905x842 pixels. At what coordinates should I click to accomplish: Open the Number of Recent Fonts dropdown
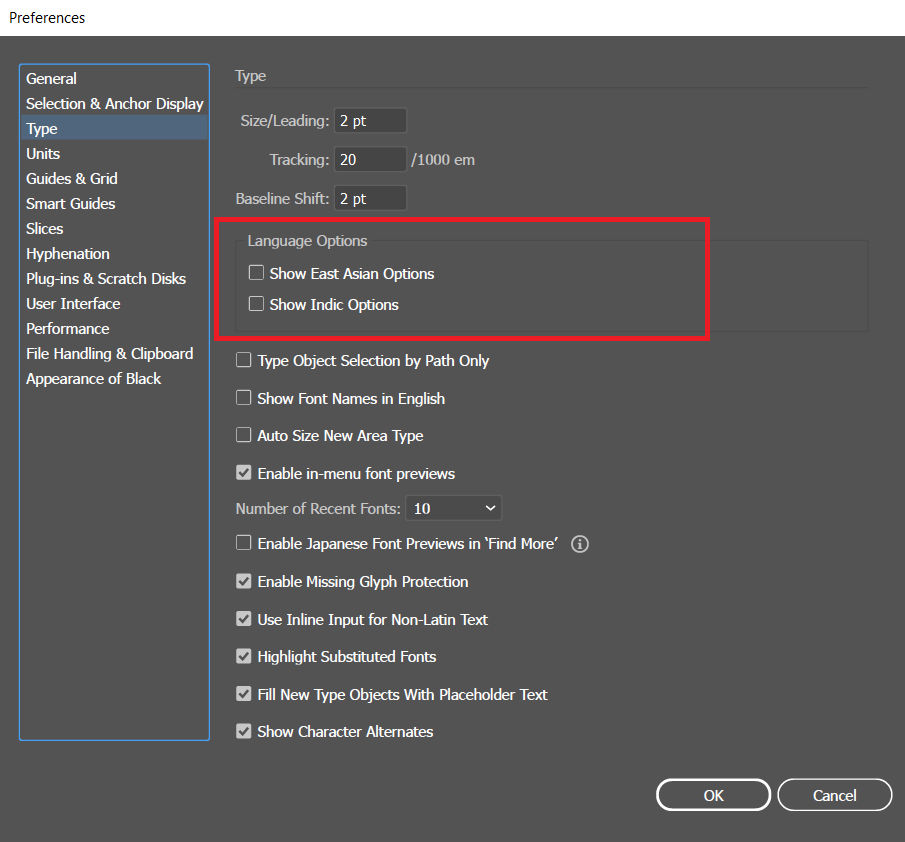453,508
